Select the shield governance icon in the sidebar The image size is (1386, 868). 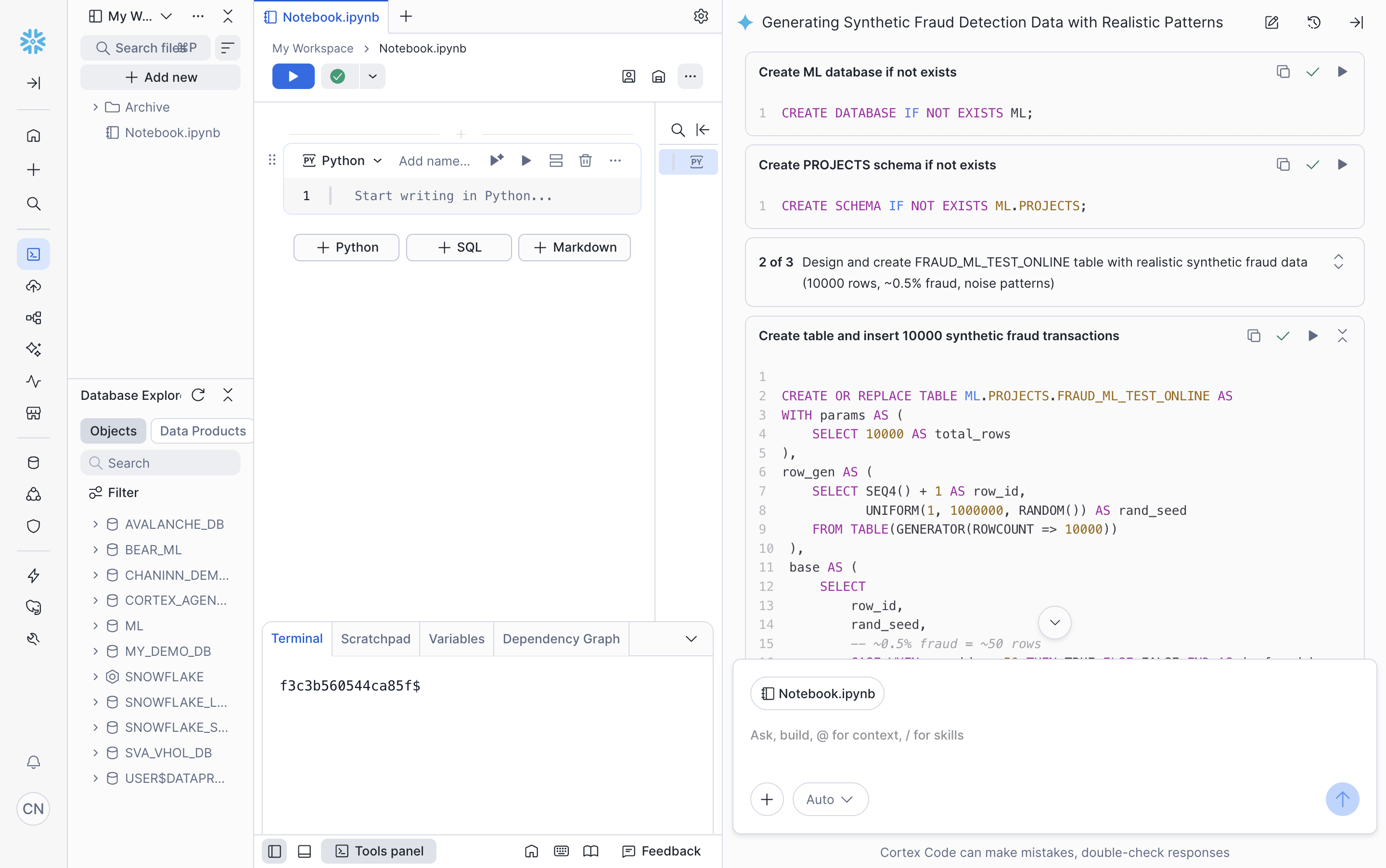pyautogui.click(x=33, y=526)
